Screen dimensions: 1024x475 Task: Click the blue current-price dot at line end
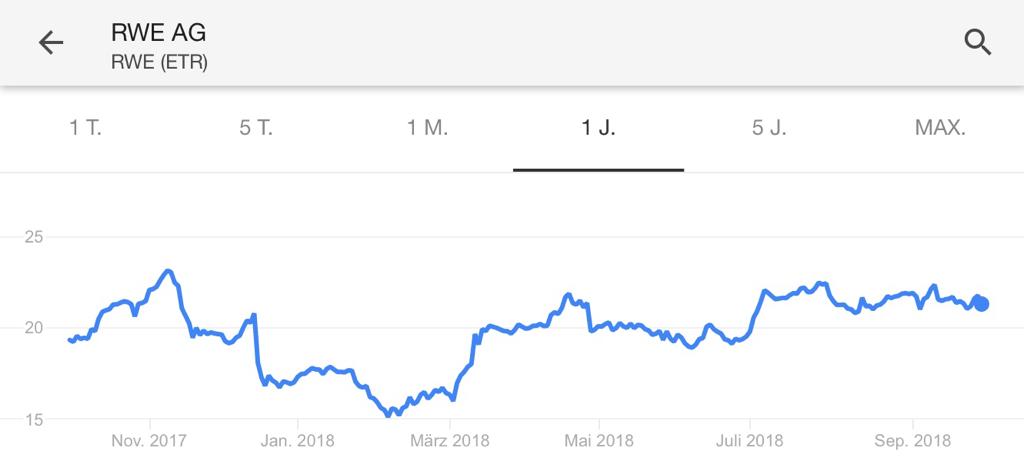click(981, 304)
